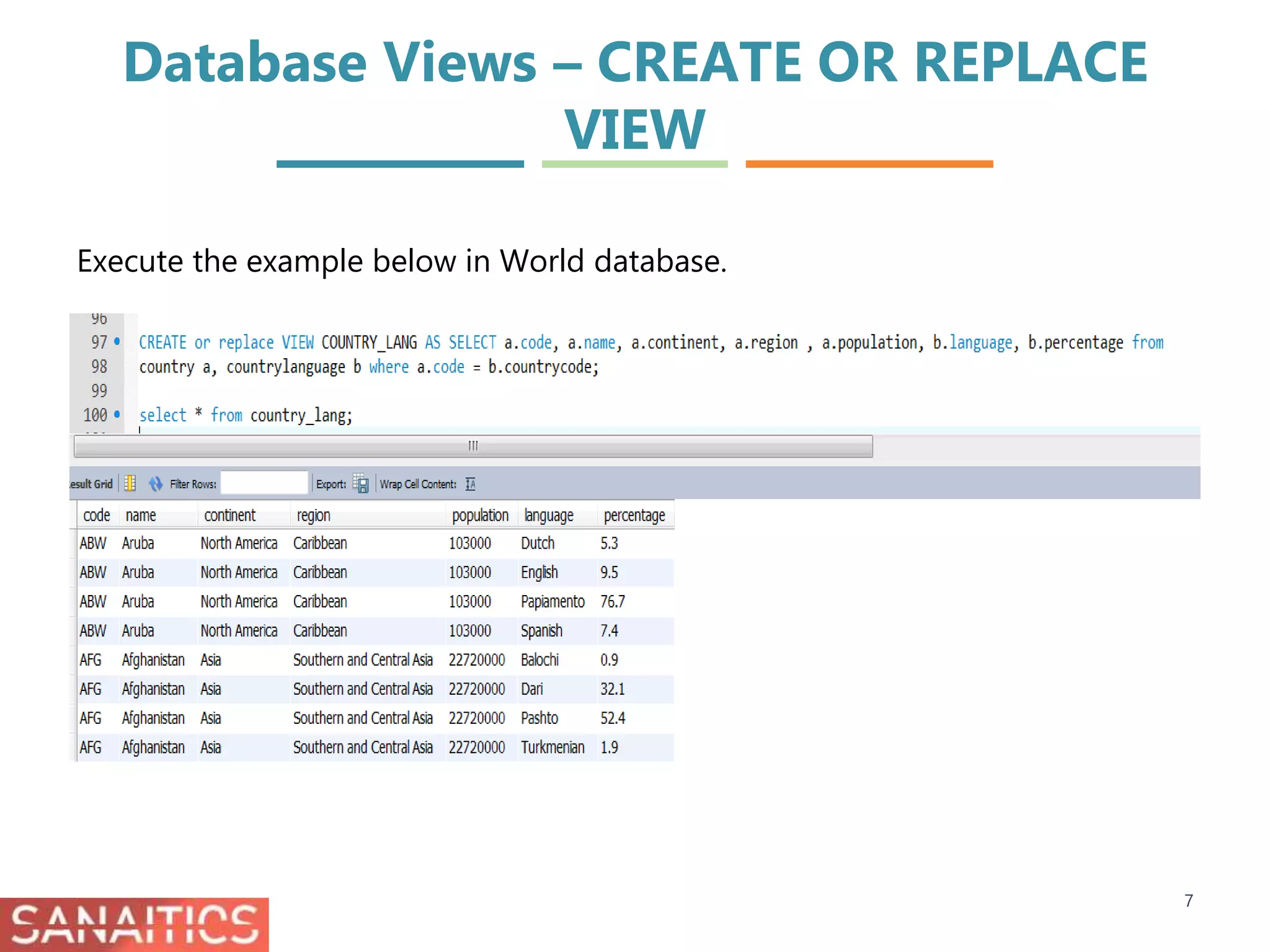
Task: Click the 'Result Grid' label
Action: (x=91, y=484)
